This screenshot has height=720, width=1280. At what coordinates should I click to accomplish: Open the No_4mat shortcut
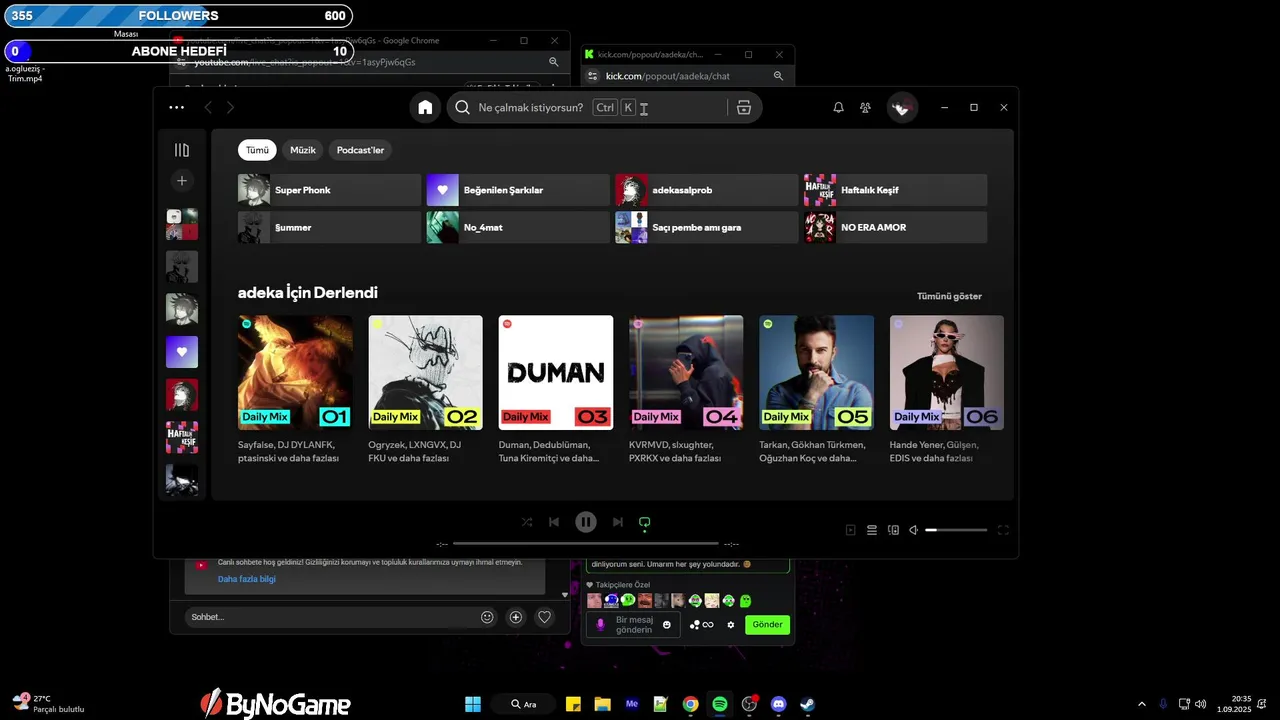point(518,227)
